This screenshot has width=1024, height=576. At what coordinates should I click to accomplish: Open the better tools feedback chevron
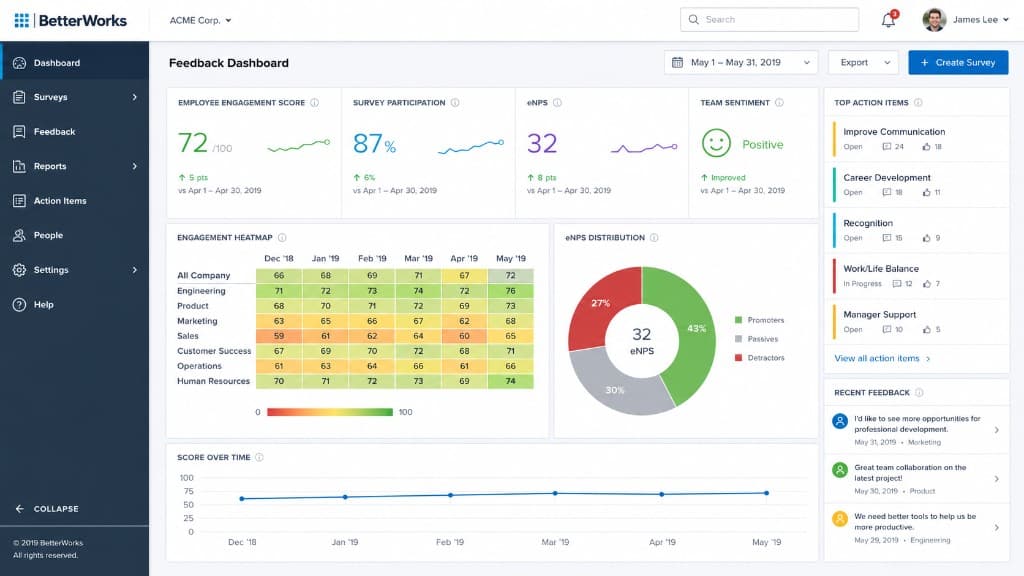click(x=997, y=527)
